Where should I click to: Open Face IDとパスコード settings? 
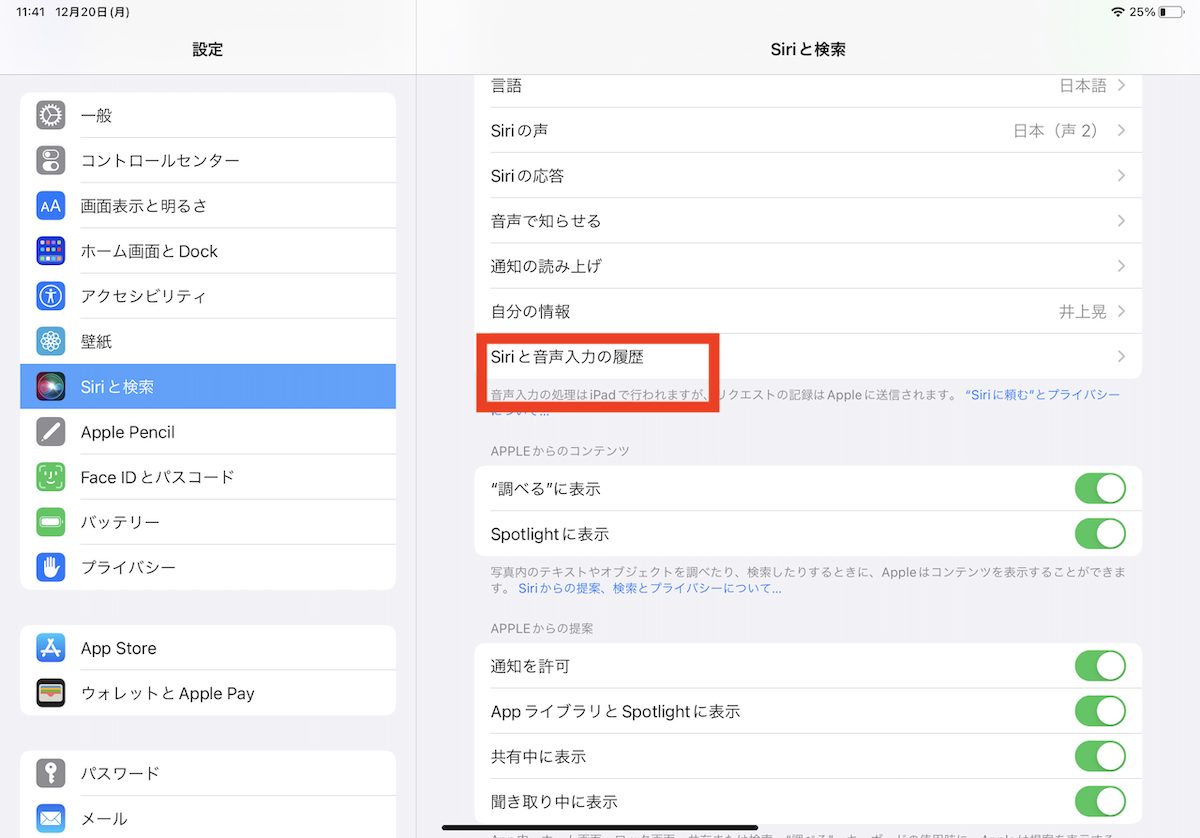tap(208, 477)
